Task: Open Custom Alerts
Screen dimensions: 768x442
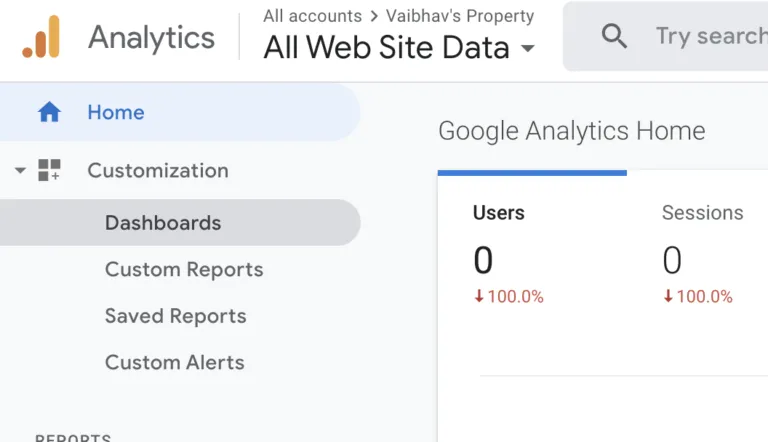Action: point(174,363)
